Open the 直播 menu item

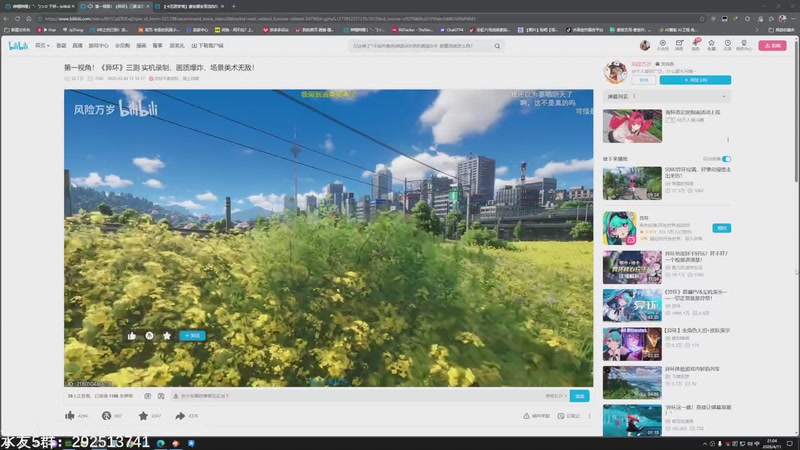78,45
